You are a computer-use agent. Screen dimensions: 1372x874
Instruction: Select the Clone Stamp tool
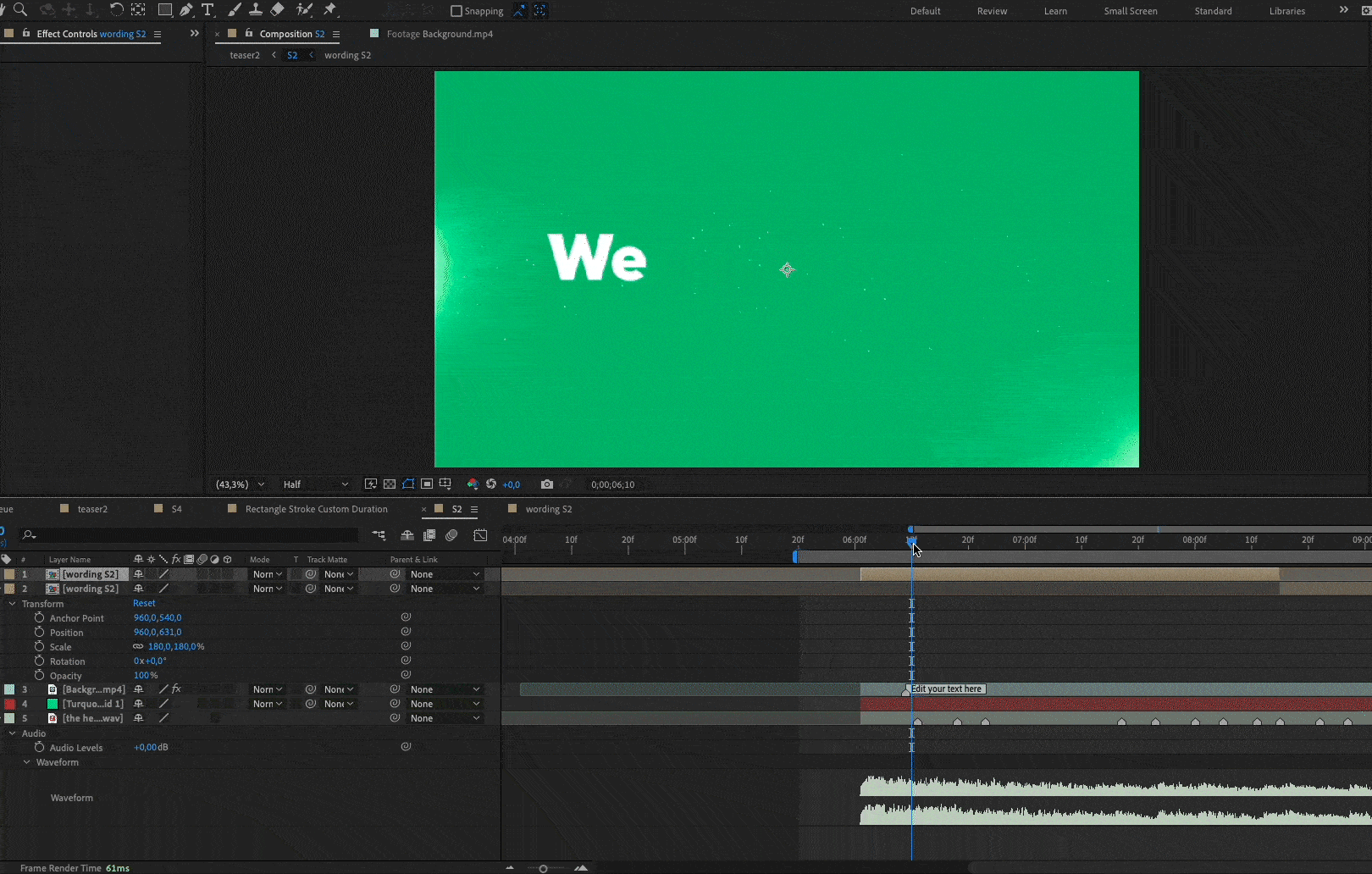(255, 10)
